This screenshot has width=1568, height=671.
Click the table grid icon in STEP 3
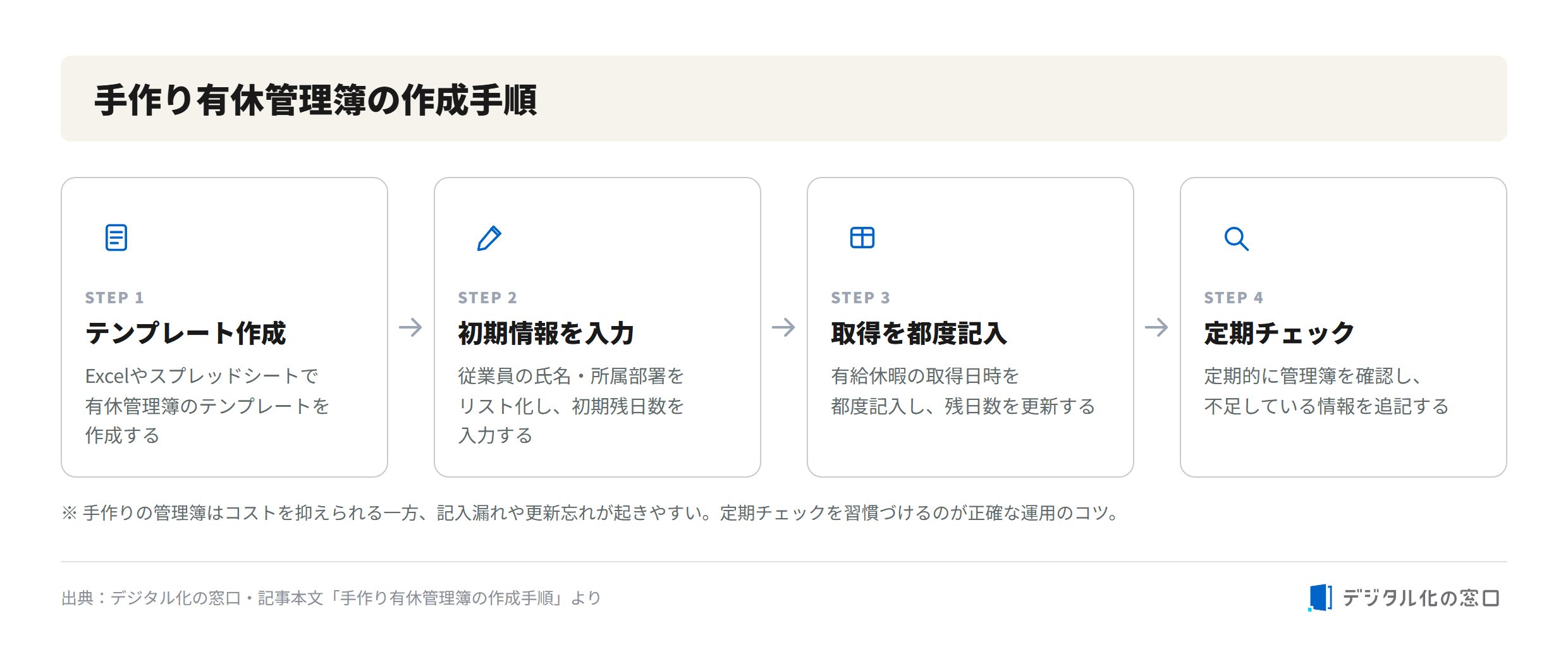[x=862, y=238]
